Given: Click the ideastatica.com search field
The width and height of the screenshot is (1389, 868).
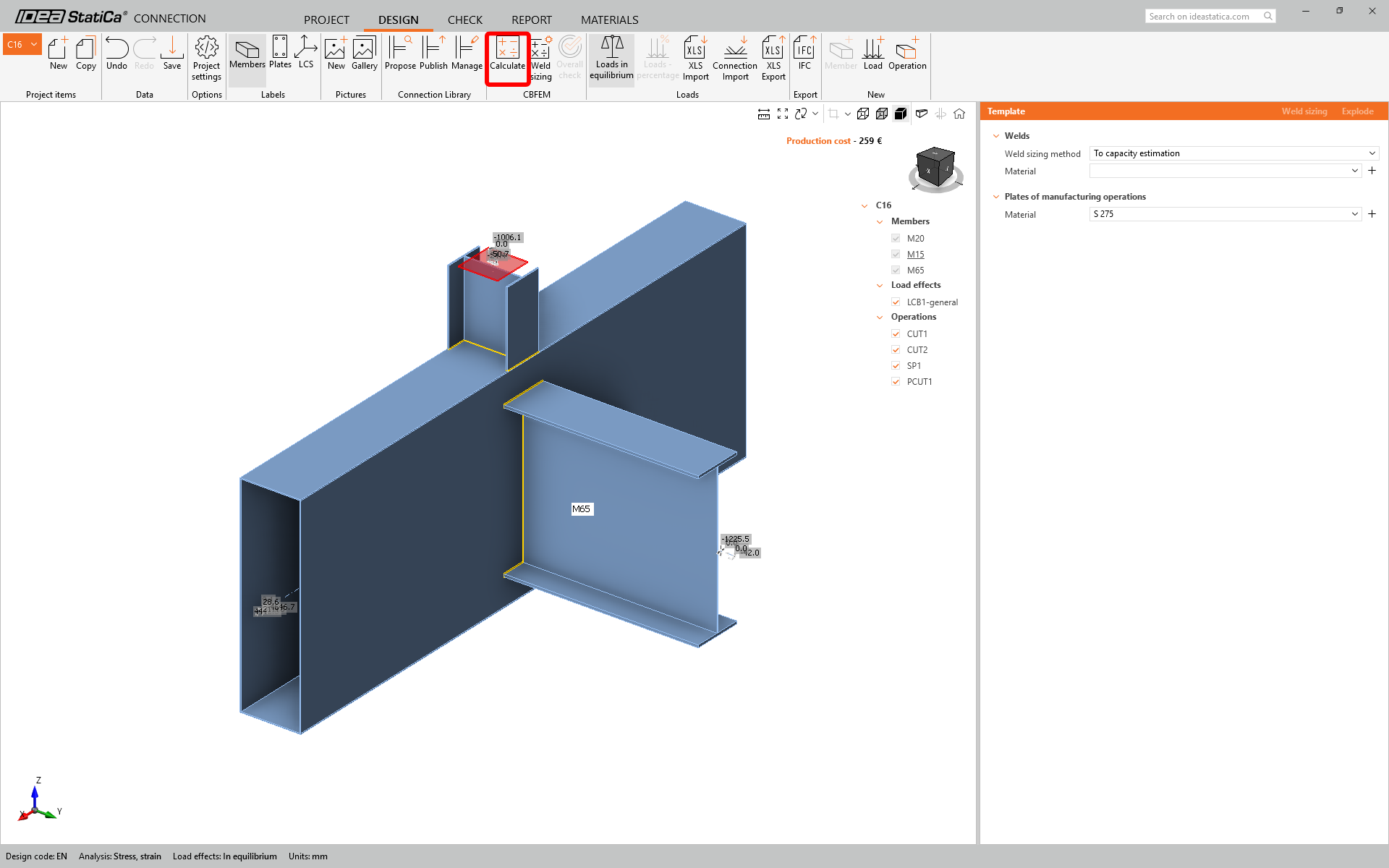Looking at the screenshot, I should (x=1205, y=16).
